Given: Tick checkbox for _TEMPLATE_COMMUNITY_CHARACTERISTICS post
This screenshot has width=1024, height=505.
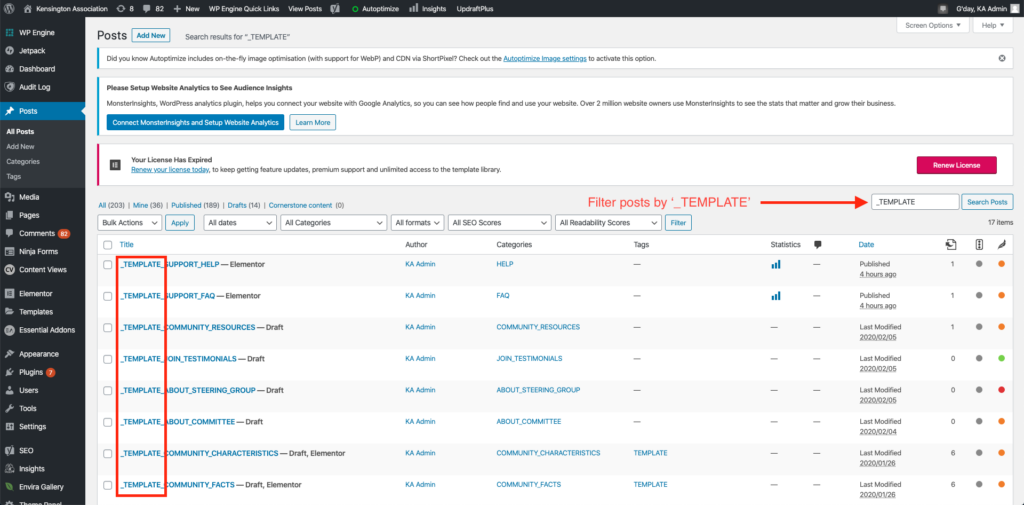Looking at the screenshot, I should tap(108, 453).
